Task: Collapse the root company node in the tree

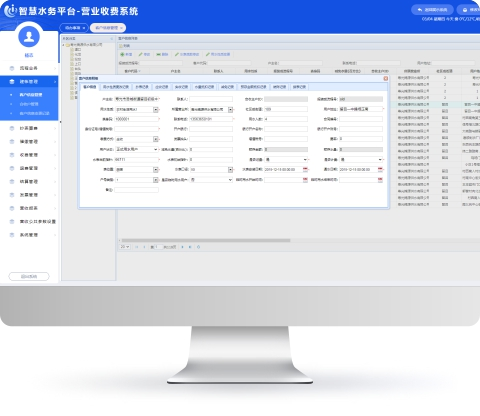Action: click(x=63, y=45)
